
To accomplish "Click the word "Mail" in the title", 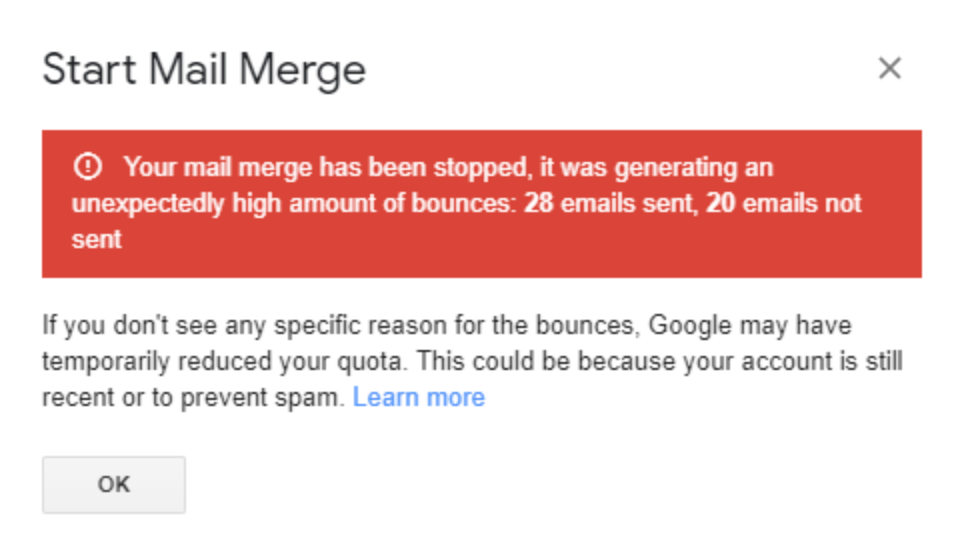I will 184,70.
